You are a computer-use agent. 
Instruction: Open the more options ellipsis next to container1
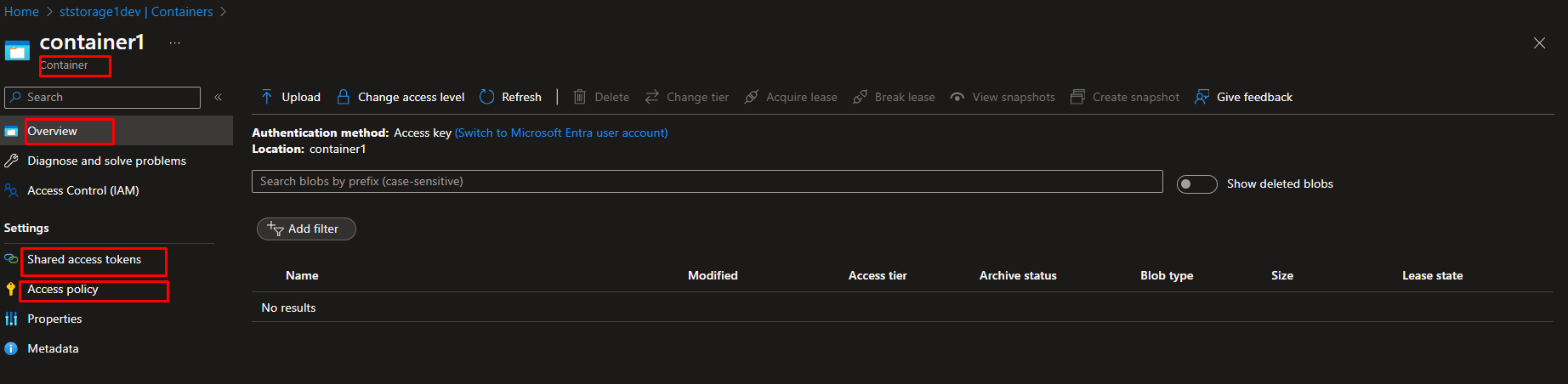click(174, 43)
